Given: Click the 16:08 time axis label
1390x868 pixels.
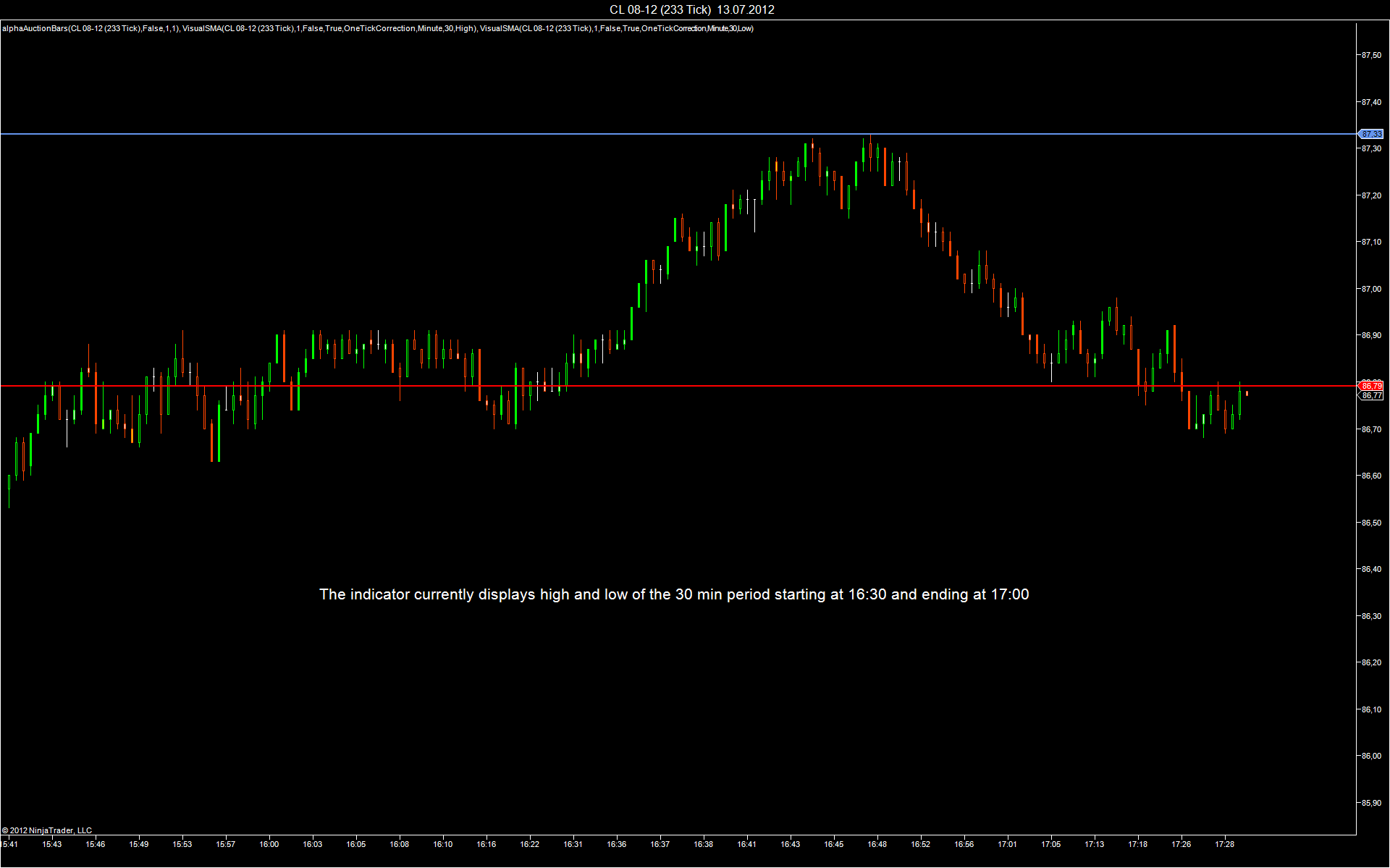Looking at the screenshot, I should pos(400,844).
